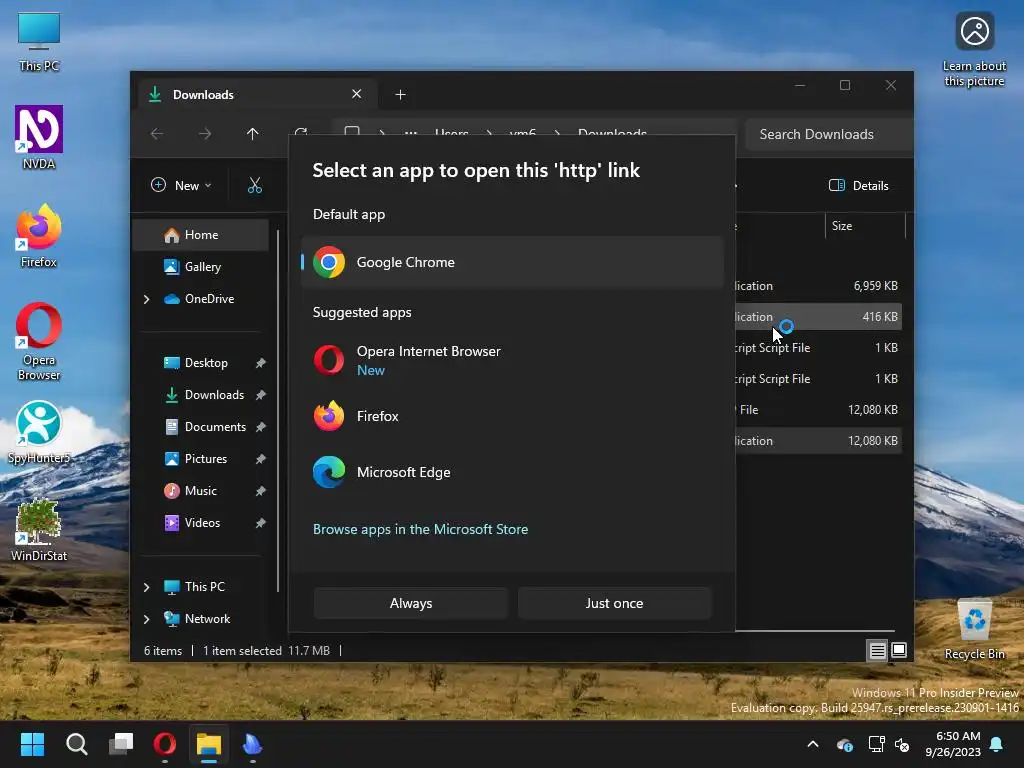This screenshot has height=768, width=1024.
Task: Open Gallery in the navigation pane
Action: [x=202, y=266]
